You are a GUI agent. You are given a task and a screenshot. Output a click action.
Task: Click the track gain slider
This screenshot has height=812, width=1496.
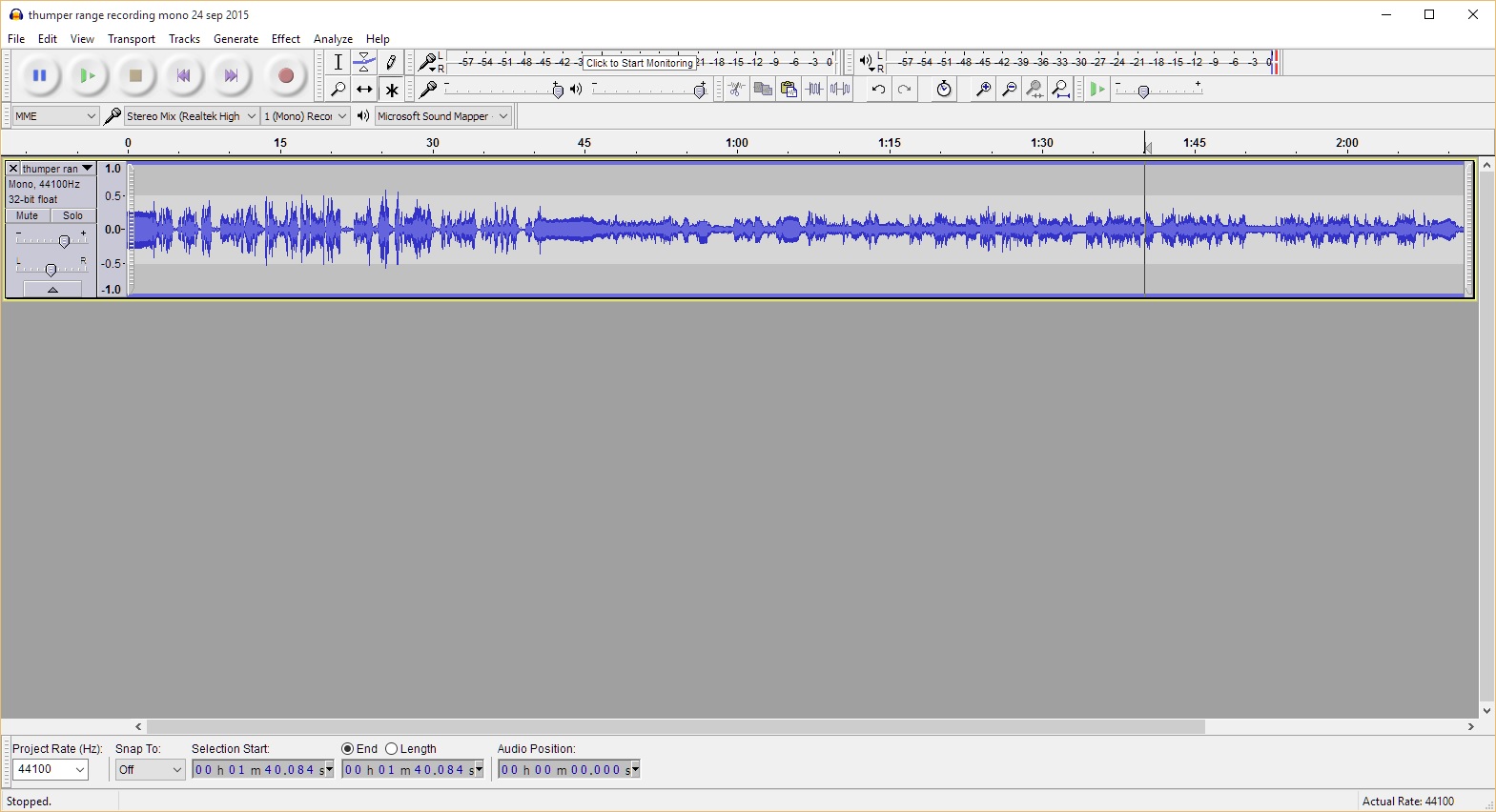tap(64, 242)
